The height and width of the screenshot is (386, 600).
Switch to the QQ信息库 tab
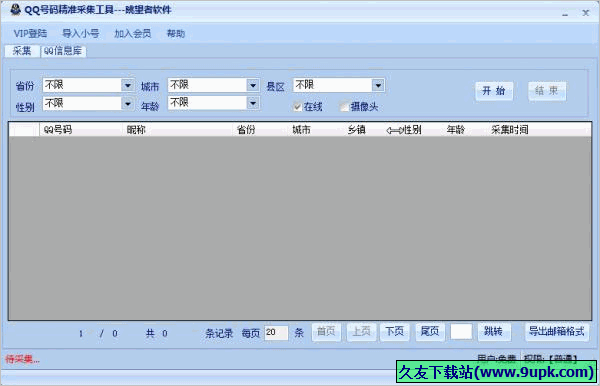[63, 51]
